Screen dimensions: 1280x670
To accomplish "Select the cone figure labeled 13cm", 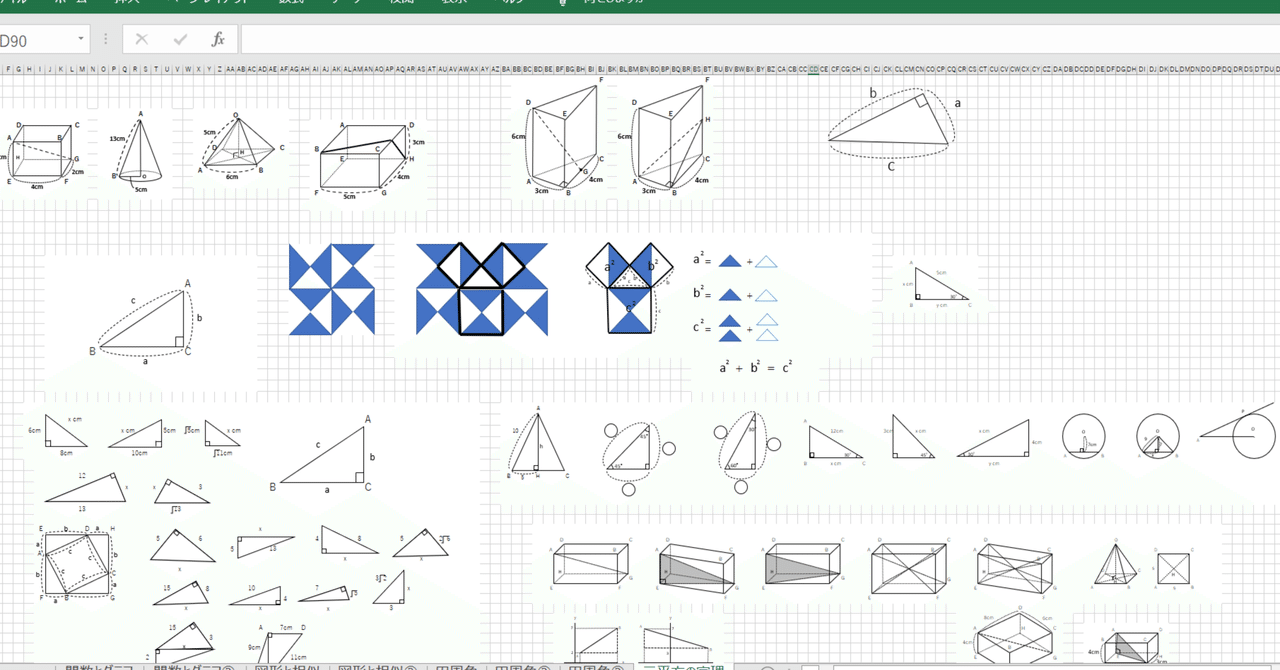I will tap(134, 152).
